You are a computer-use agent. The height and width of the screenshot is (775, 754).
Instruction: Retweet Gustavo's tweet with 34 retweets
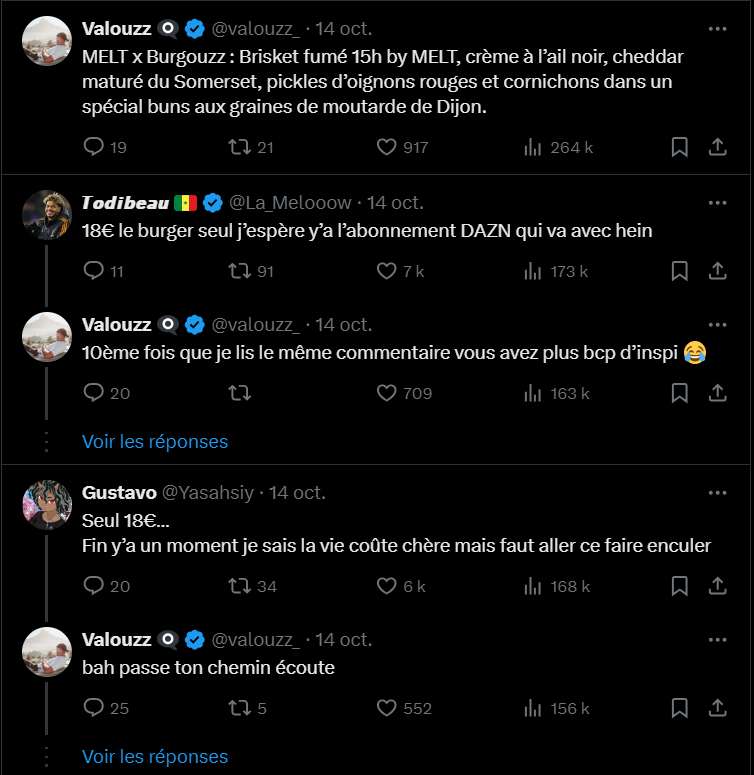click(238, 586)
